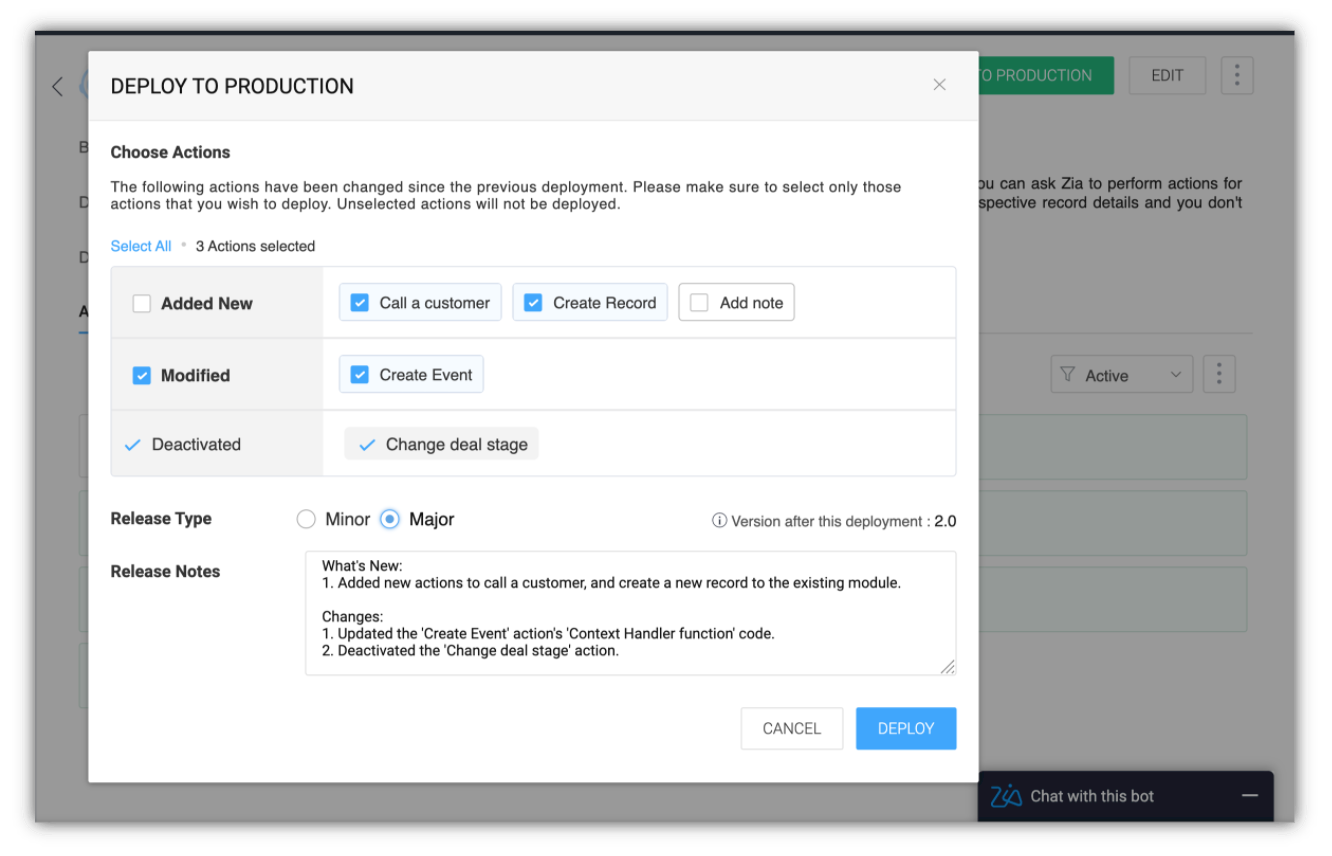
Task: Click the Zia chat logo icon
Action: 1006,796
